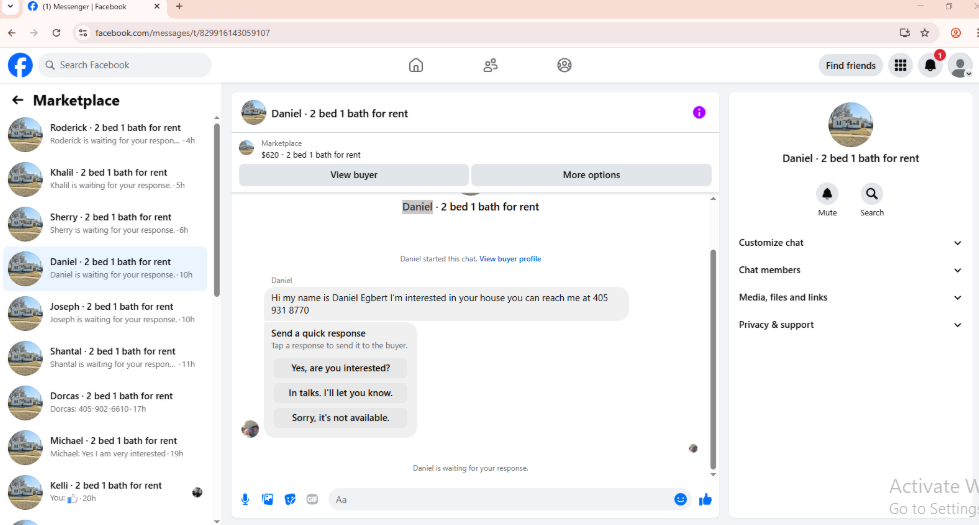The height and width of the screenshot is (525, 979).
Task: Expand the Customize chat section
Action: pos(850,243)
